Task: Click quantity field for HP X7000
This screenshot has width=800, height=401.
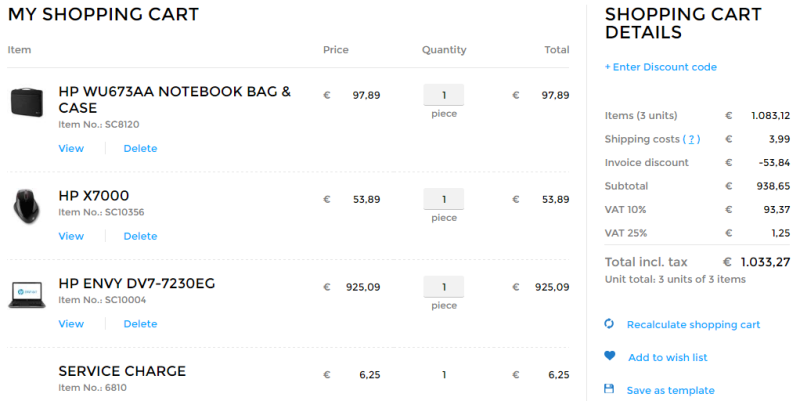Action: [x=444, y=200]
